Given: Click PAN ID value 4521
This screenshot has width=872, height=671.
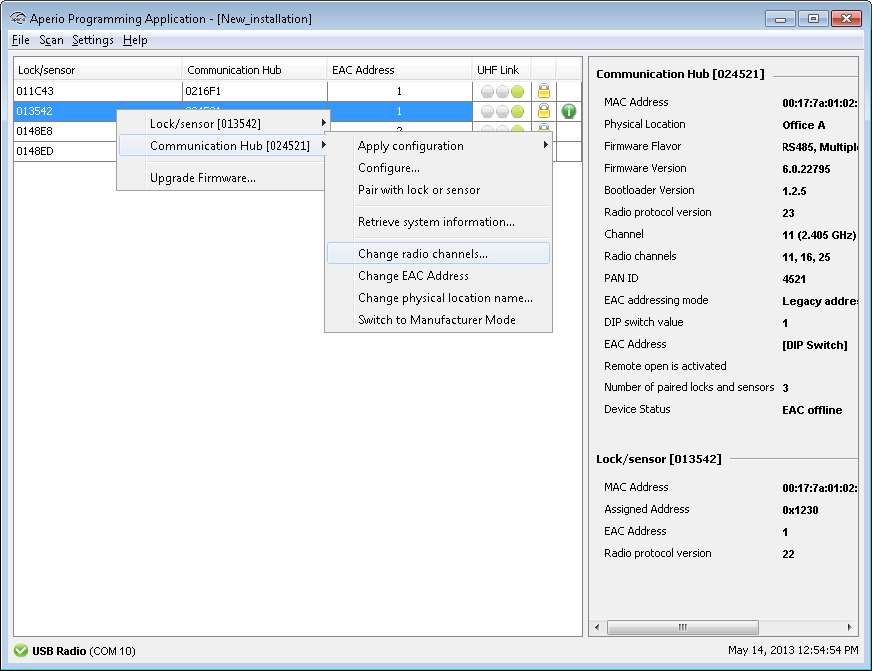Looking at the screenshot, I should (x=794, y=279).
